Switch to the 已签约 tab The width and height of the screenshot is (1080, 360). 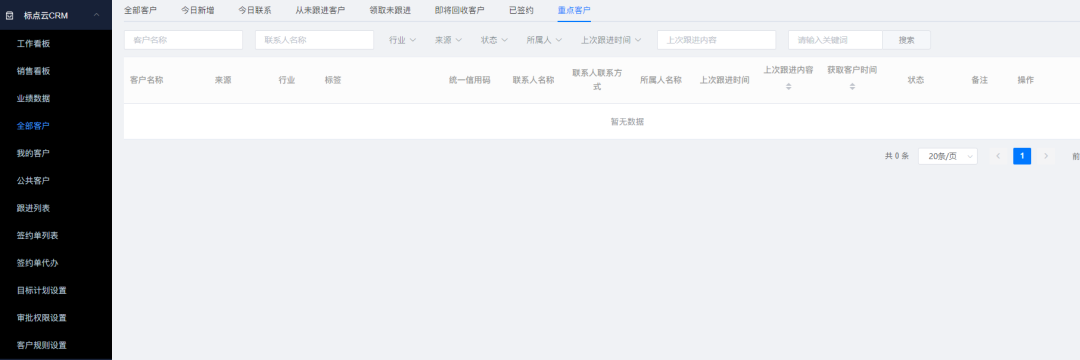pyautogui.click(x=521, y=10)
